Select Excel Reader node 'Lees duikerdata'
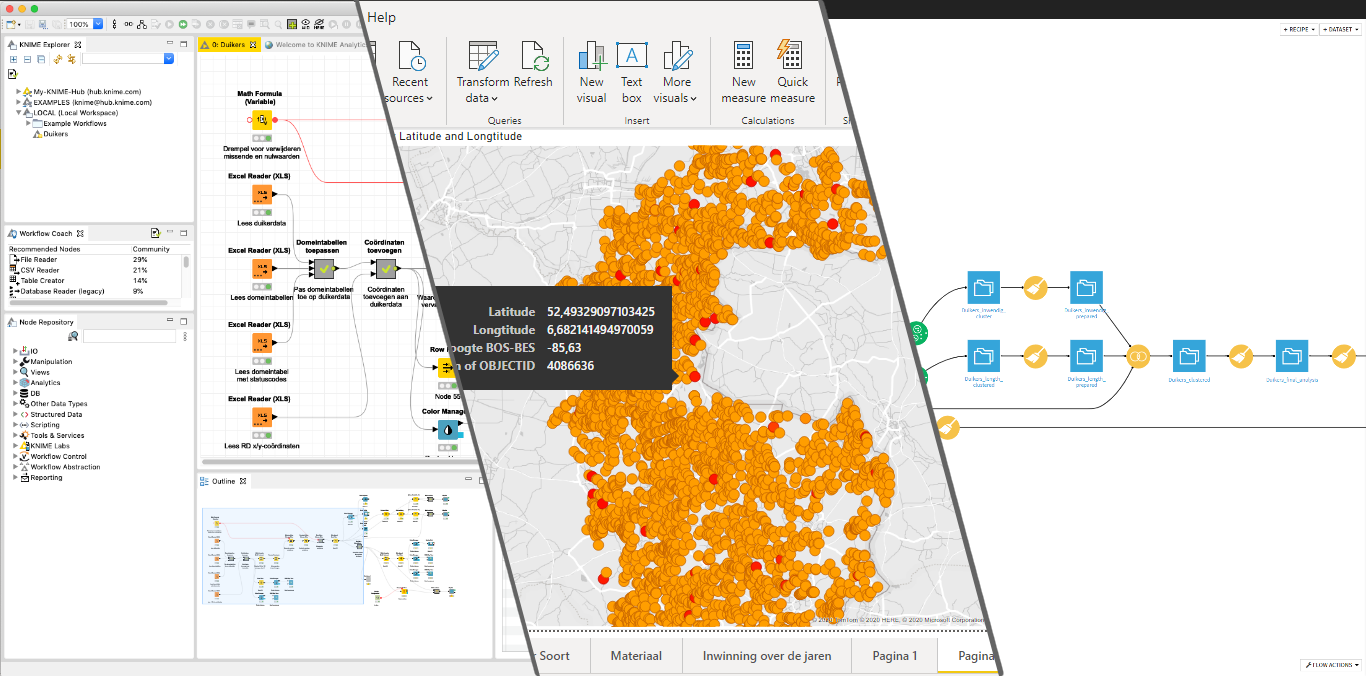 [260, 195]
